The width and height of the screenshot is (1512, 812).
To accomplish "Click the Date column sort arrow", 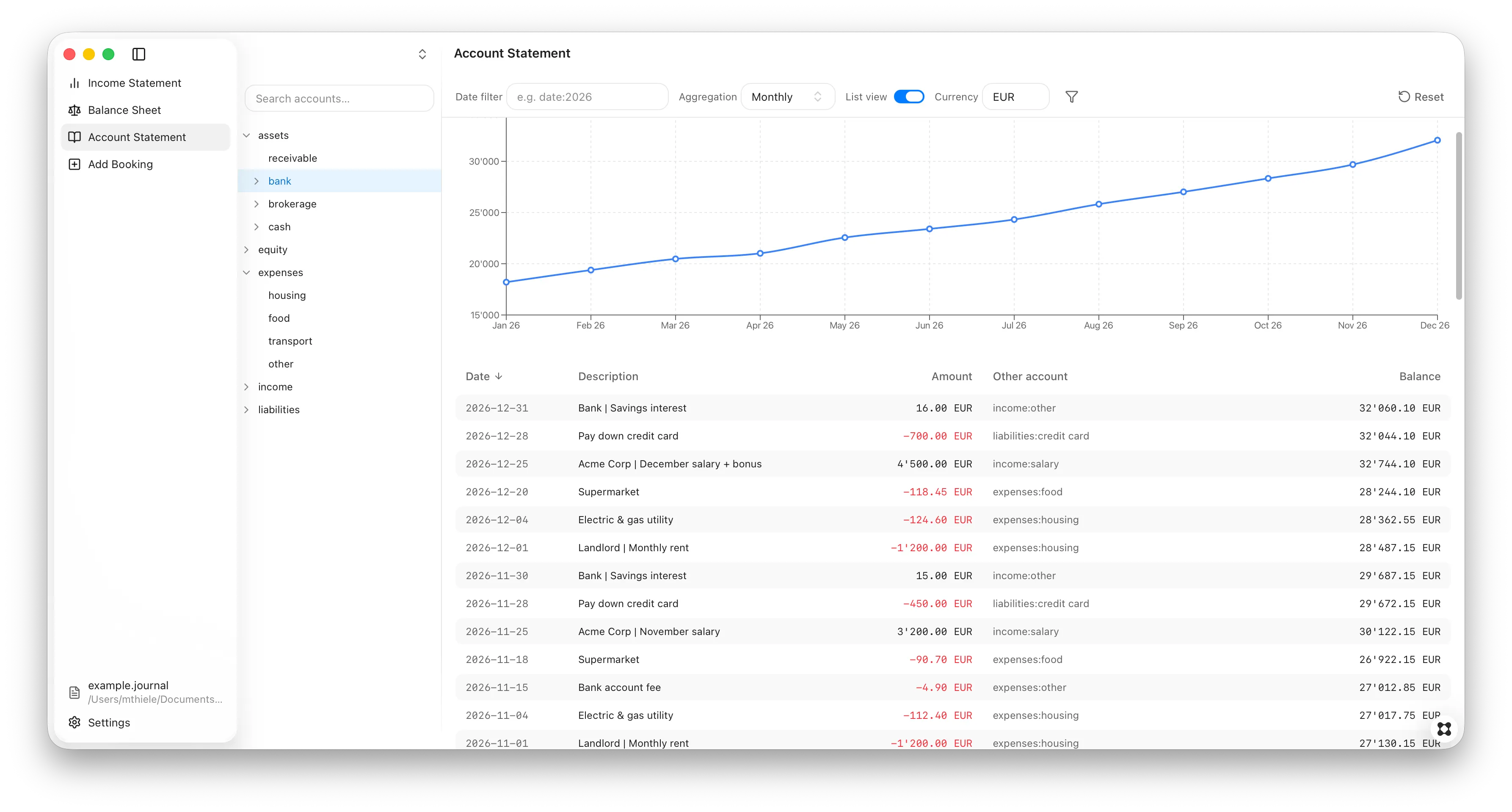I will [x=498, y=376].
